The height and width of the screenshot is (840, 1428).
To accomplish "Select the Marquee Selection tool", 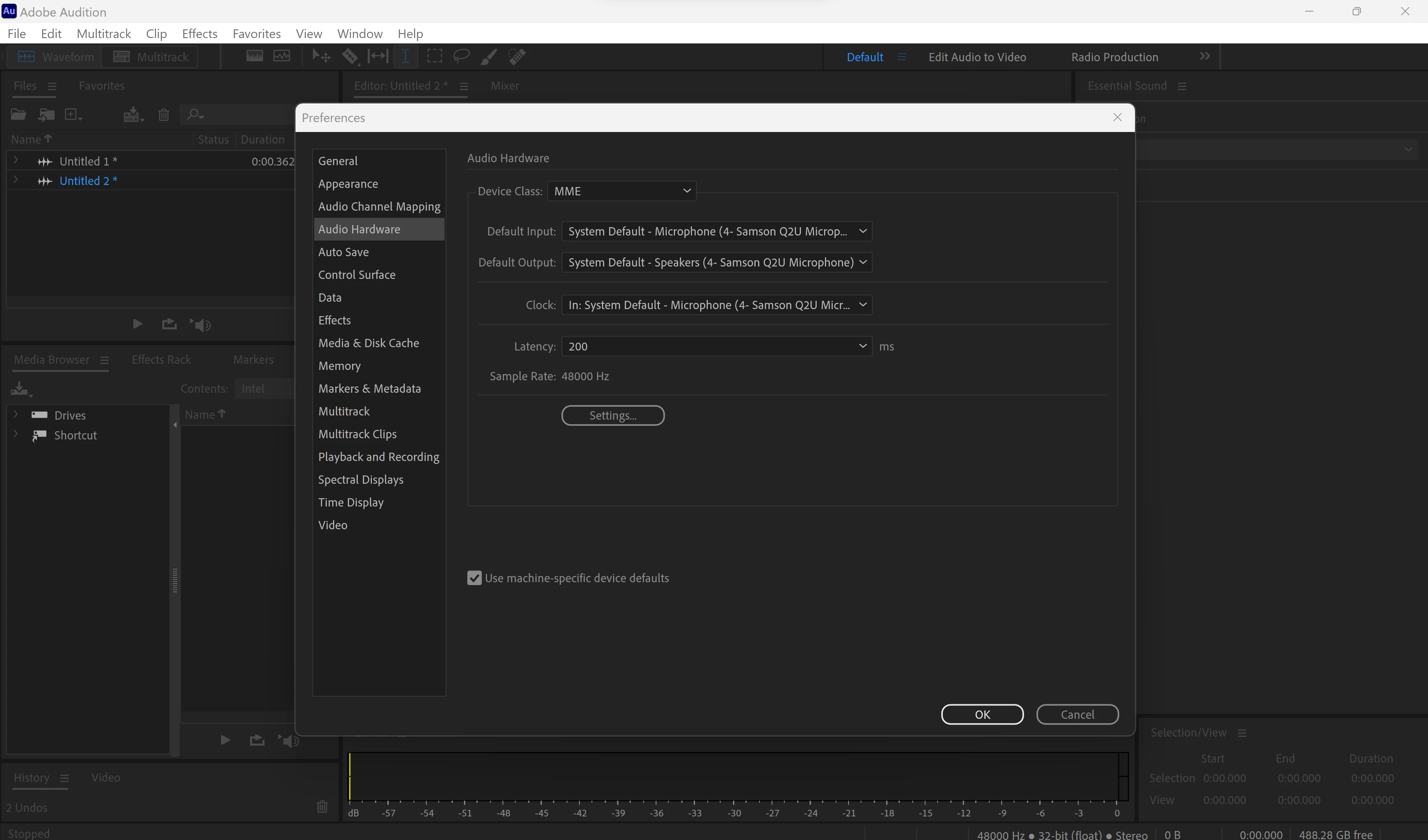I will 435,56.
